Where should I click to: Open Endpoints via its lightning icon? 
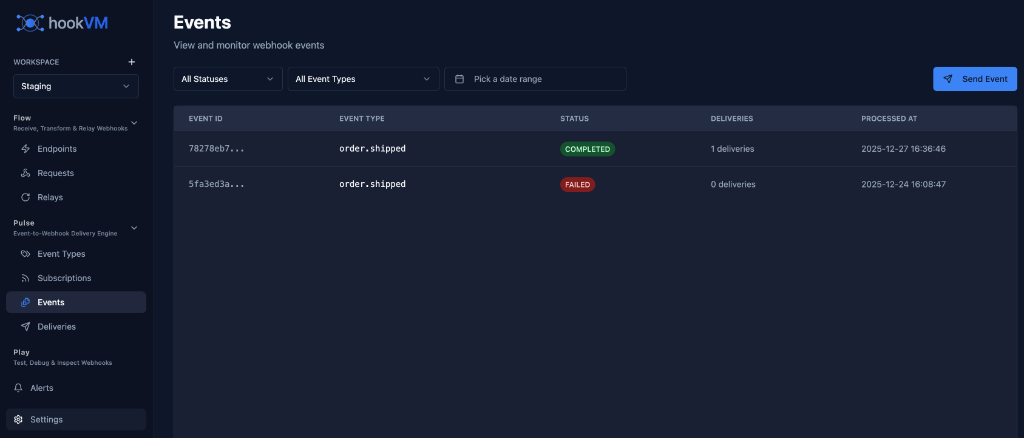point(26,149)
